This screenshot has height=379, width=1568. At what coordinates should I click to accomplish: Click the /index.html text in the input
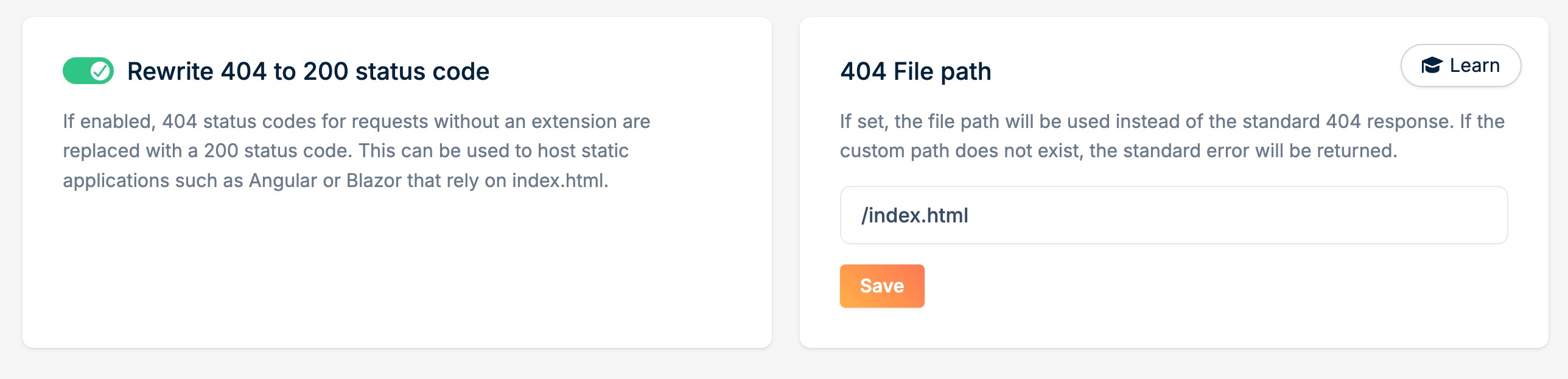click(x=914, y=215)
